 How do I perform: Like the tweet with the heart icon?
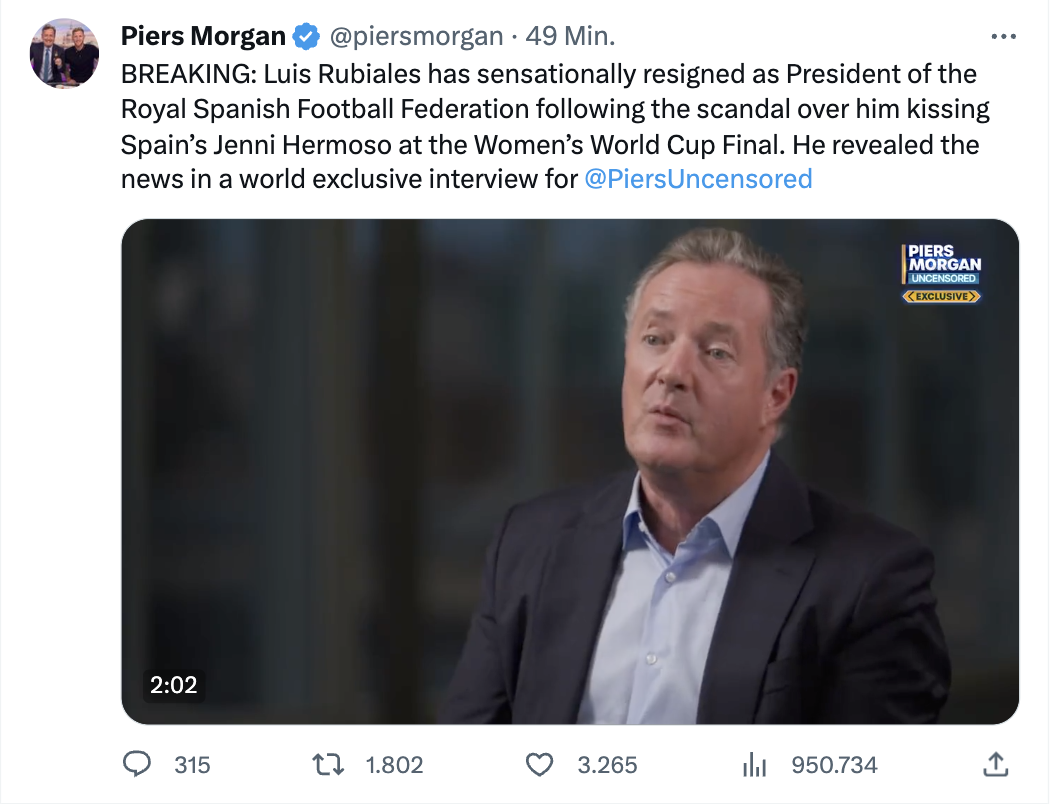coord(540,765)
